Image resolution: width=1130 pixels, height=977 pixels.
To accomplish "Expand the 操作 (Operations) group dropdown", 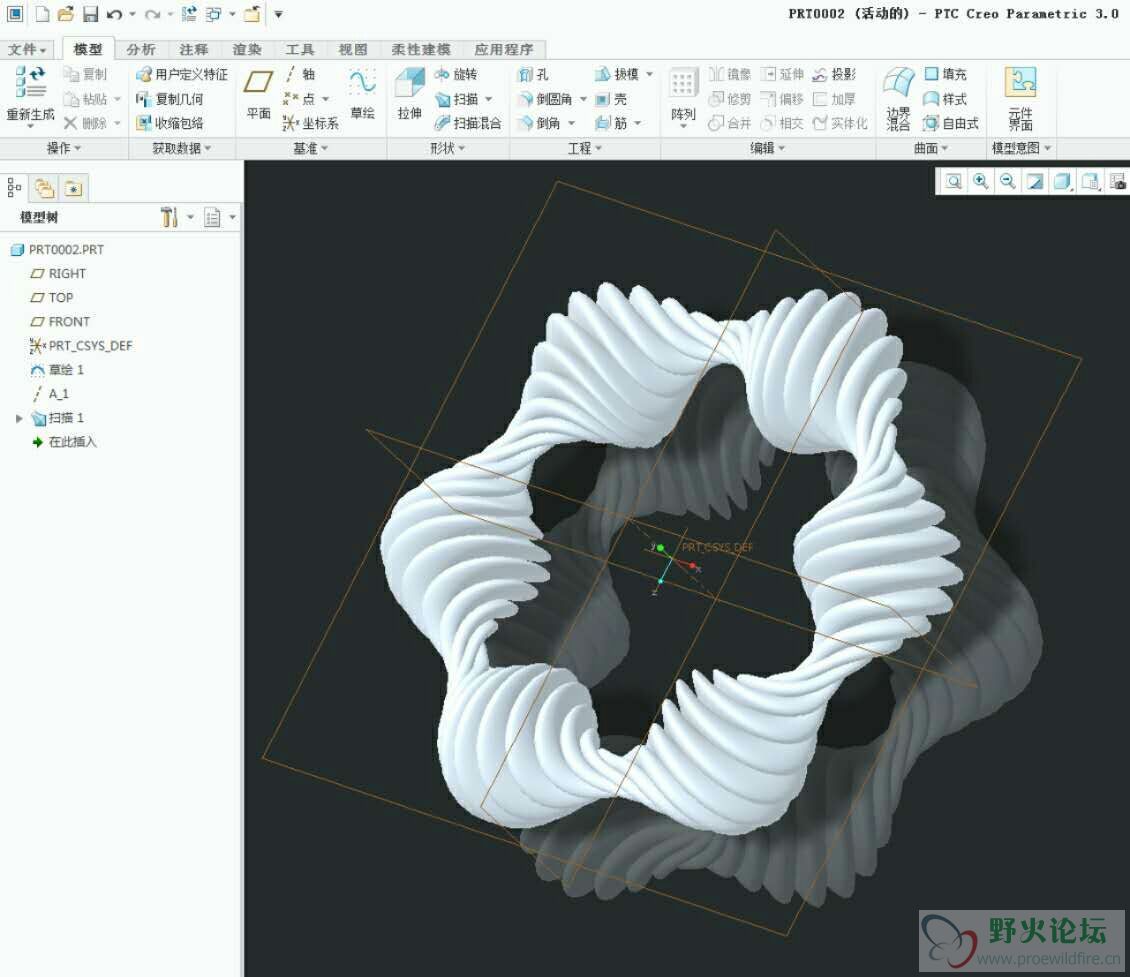I will [x=63, y=148].
